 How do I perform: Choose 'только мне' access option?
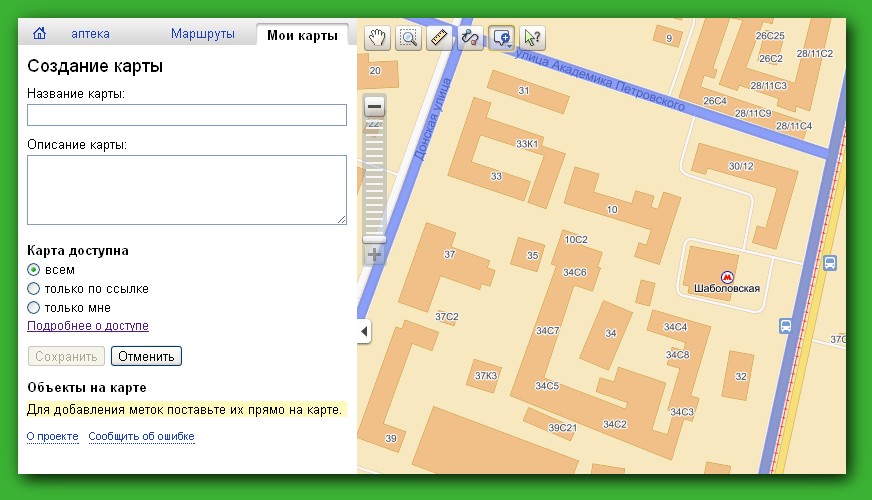pyautogui.click(x=33, y=308)
